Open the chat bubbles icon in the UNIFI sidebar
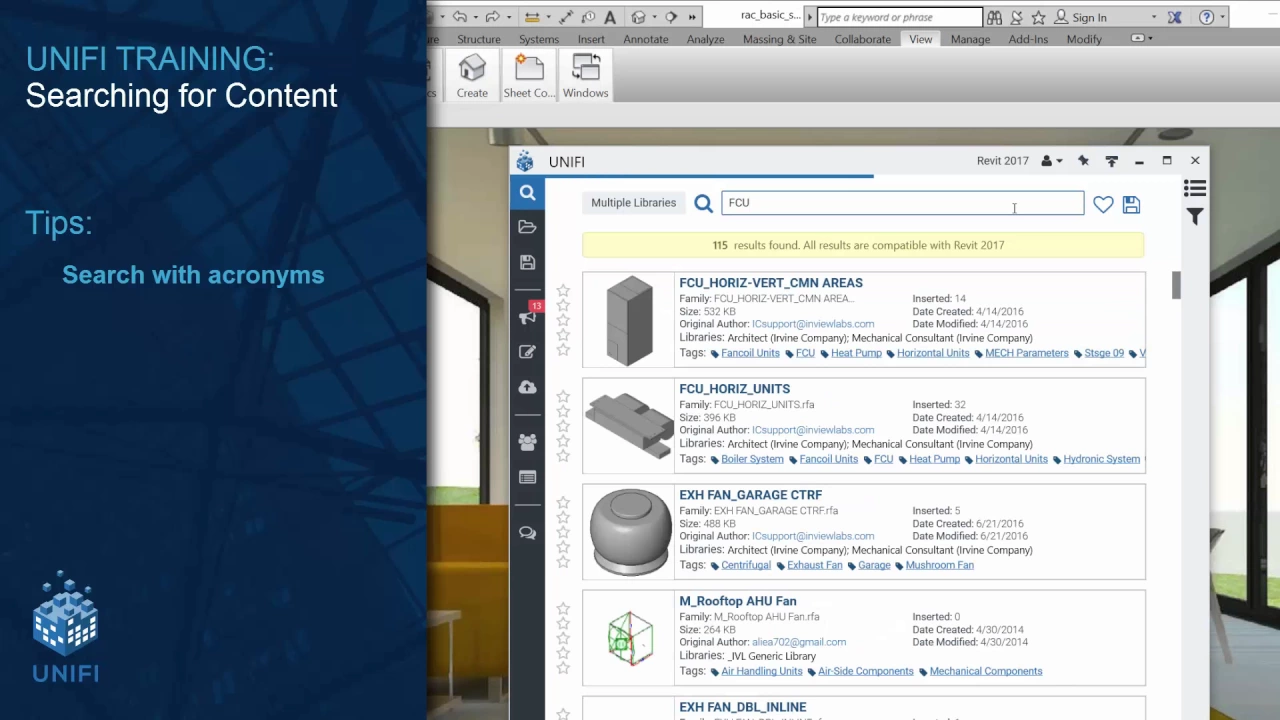The height and width of the screenshot is (720, 1280). click(527, 533)
